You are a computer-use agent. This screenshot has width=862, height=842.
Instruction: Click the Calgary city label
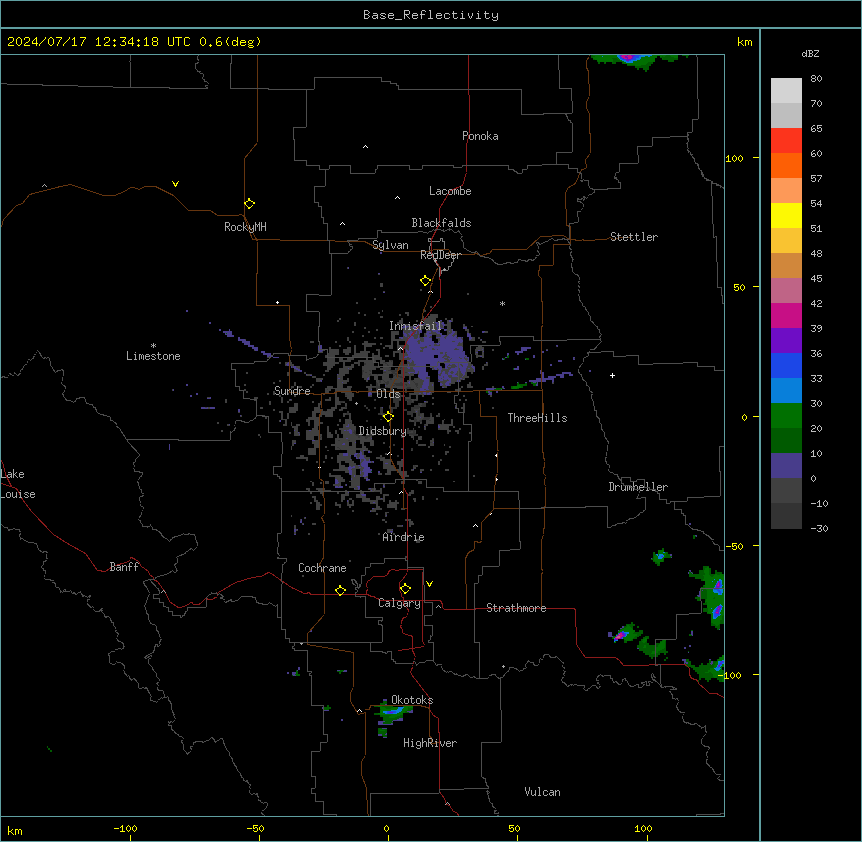point(399,603)
